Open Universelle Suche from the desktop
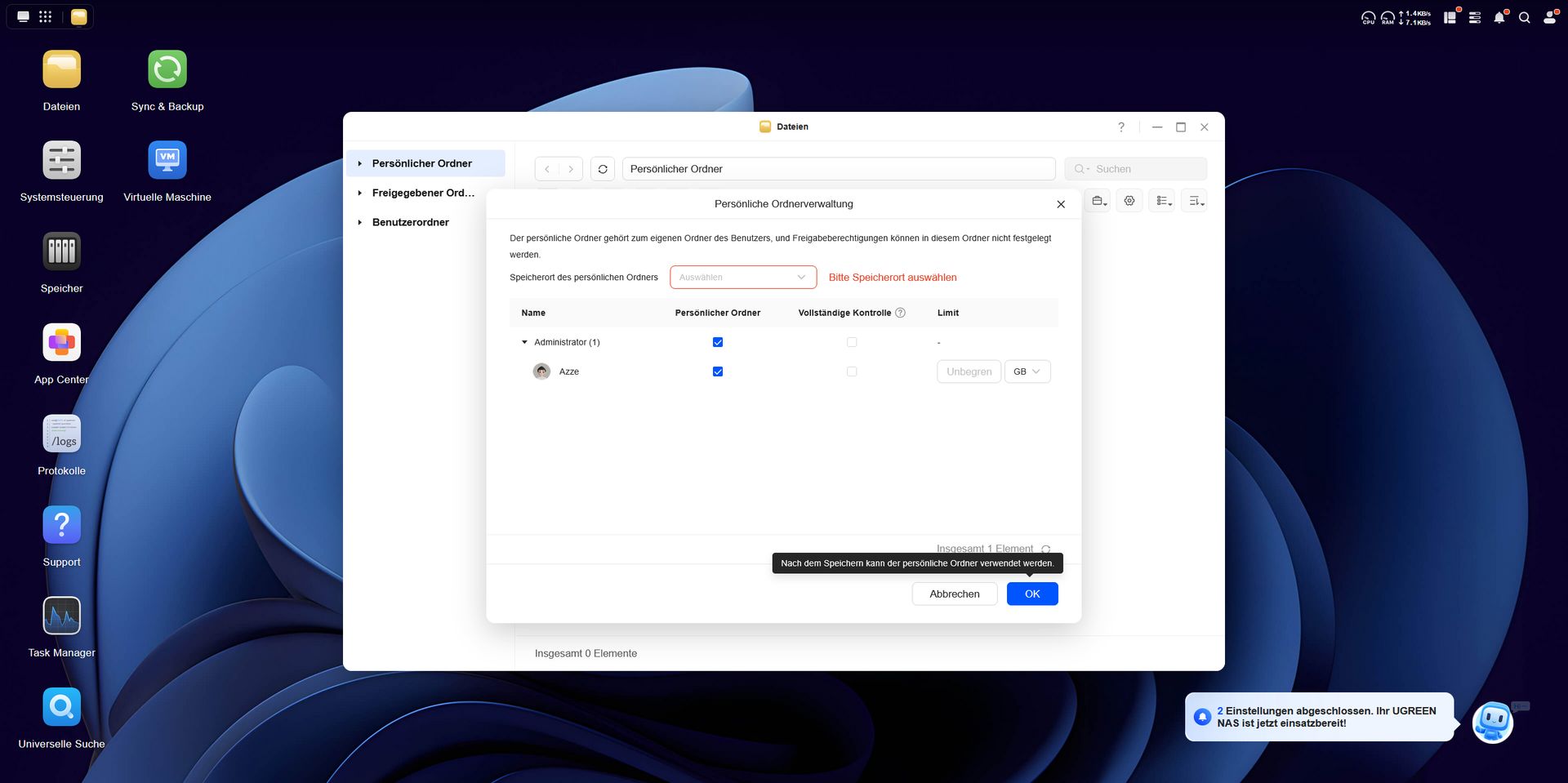The height and width of the screenshot is (783, 1568). tap(61, 706)
